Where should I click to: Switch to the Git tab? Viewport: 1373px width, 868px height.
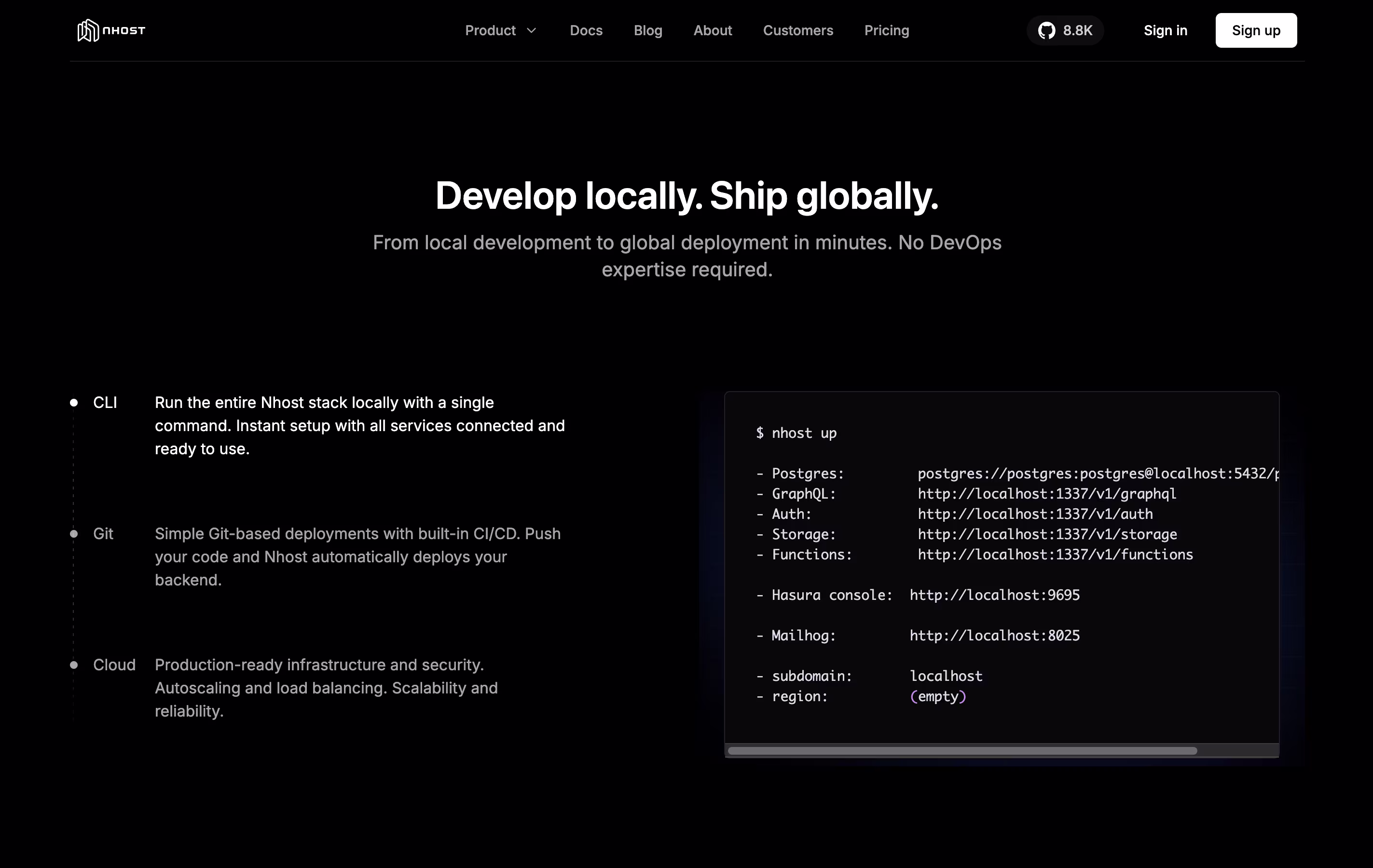(x=103, y=533)
